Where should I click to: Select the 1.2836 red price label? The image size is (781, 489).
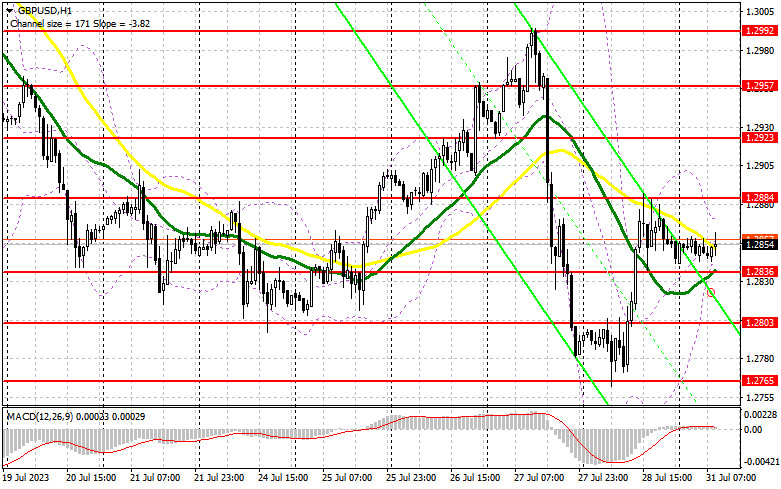[760, 271]
